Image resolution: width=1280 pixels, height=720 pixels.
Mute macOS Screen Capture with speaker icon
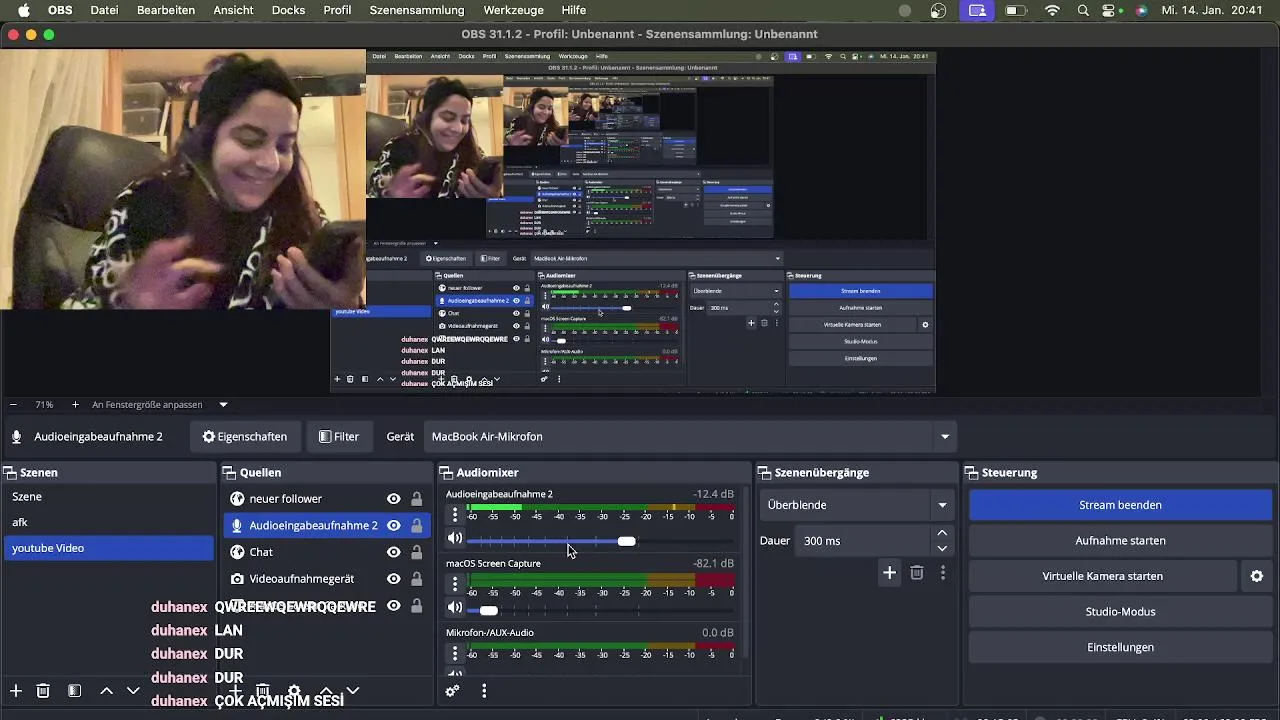(x=455, y=608)
